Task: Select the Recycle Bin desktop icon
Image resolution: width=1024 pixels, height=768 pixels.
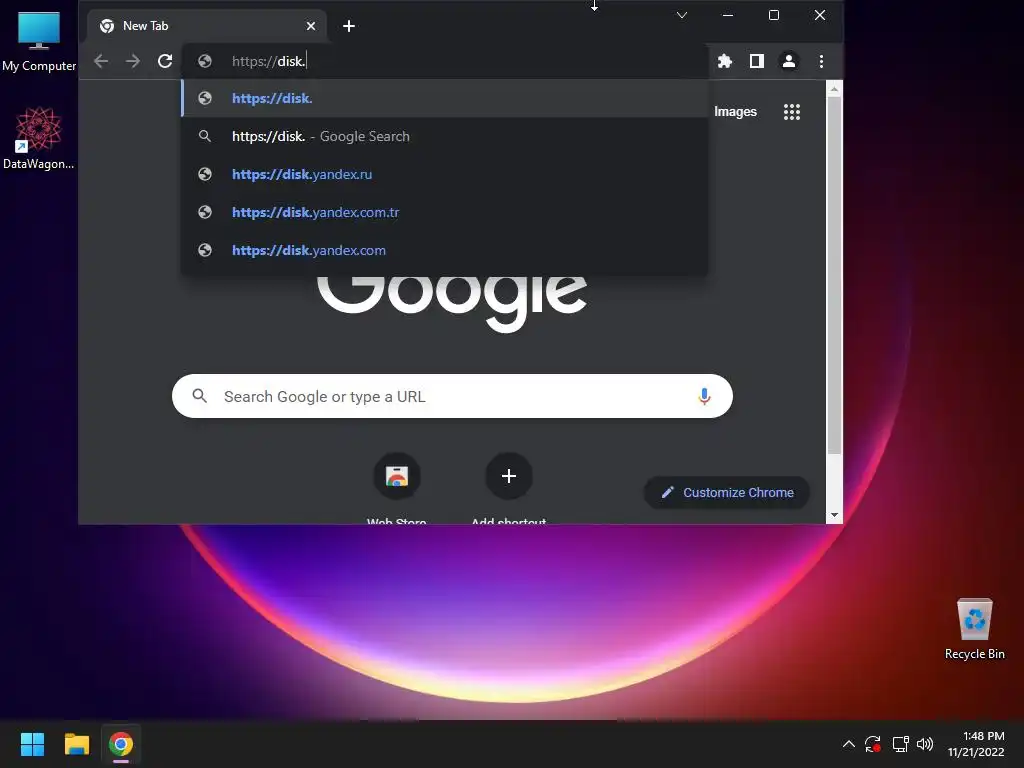Action: 974,629
